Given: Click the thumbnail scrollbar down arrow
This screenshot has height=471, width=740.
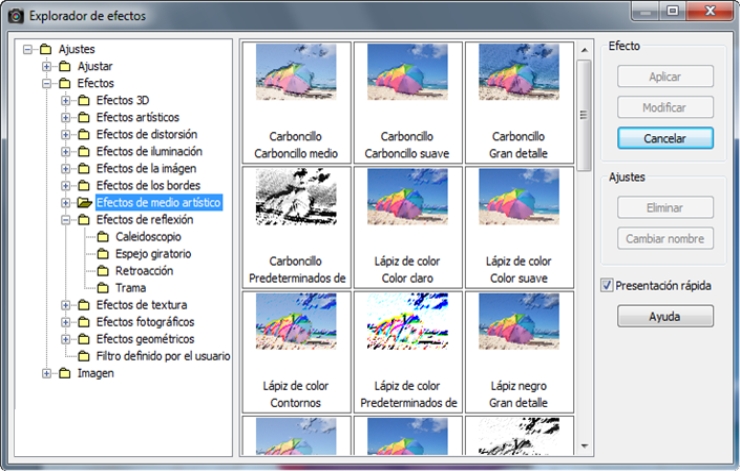Looking at the screenshot, I should [x=584, y=444].
